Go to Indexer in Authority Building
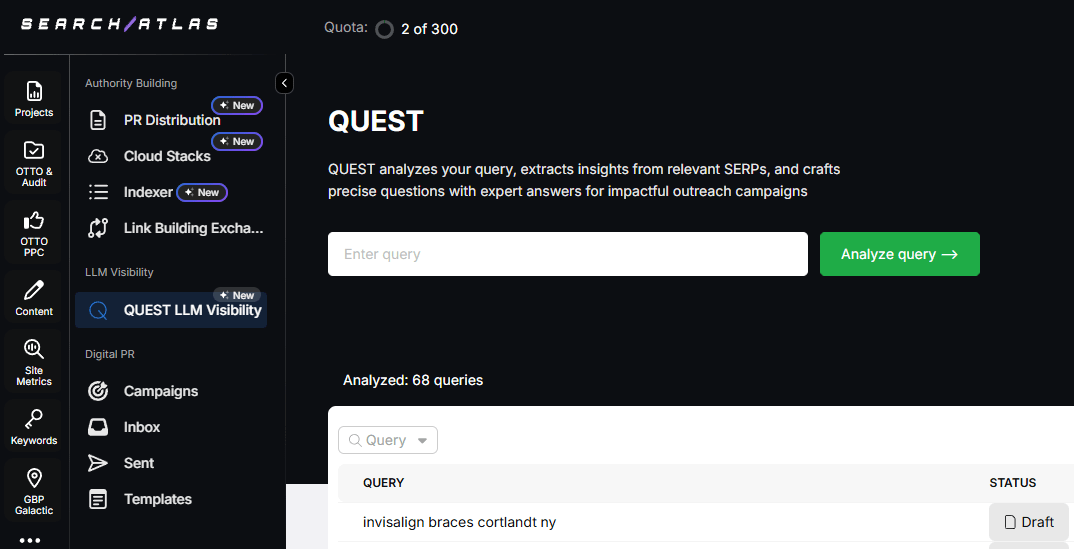This screenshot has width=1074, height=549. click(x=148, y=192)
